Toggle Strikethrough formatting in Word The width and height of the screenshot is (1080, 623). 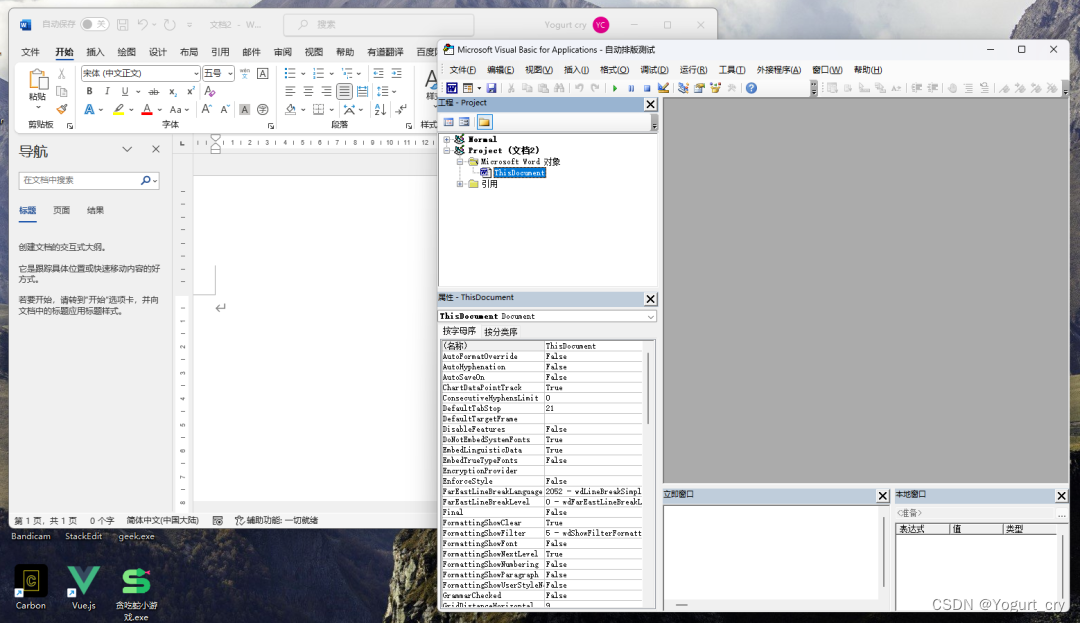pos(154,92)
